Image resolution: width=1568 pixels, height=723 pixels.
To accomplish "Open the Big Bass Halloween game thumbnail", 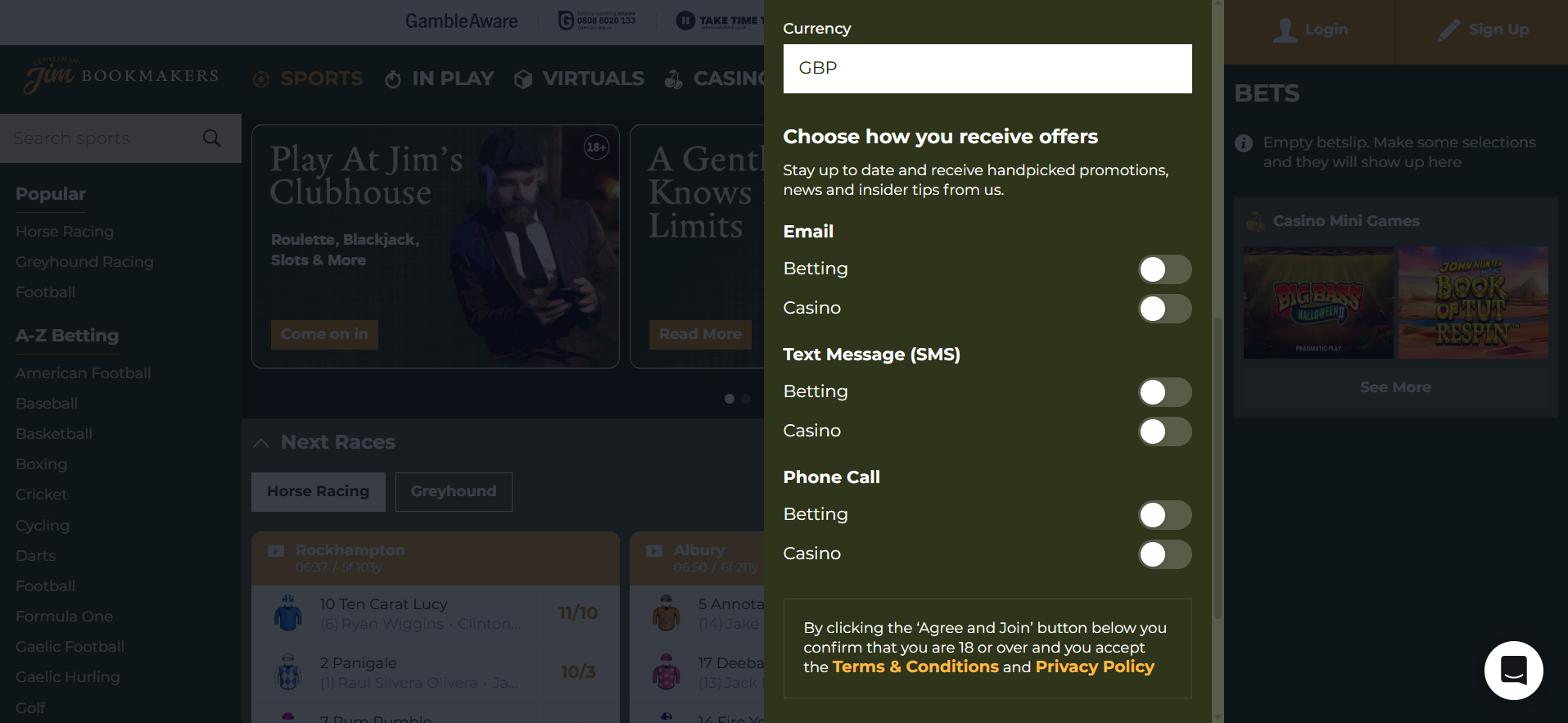I will click(1318, 302).
